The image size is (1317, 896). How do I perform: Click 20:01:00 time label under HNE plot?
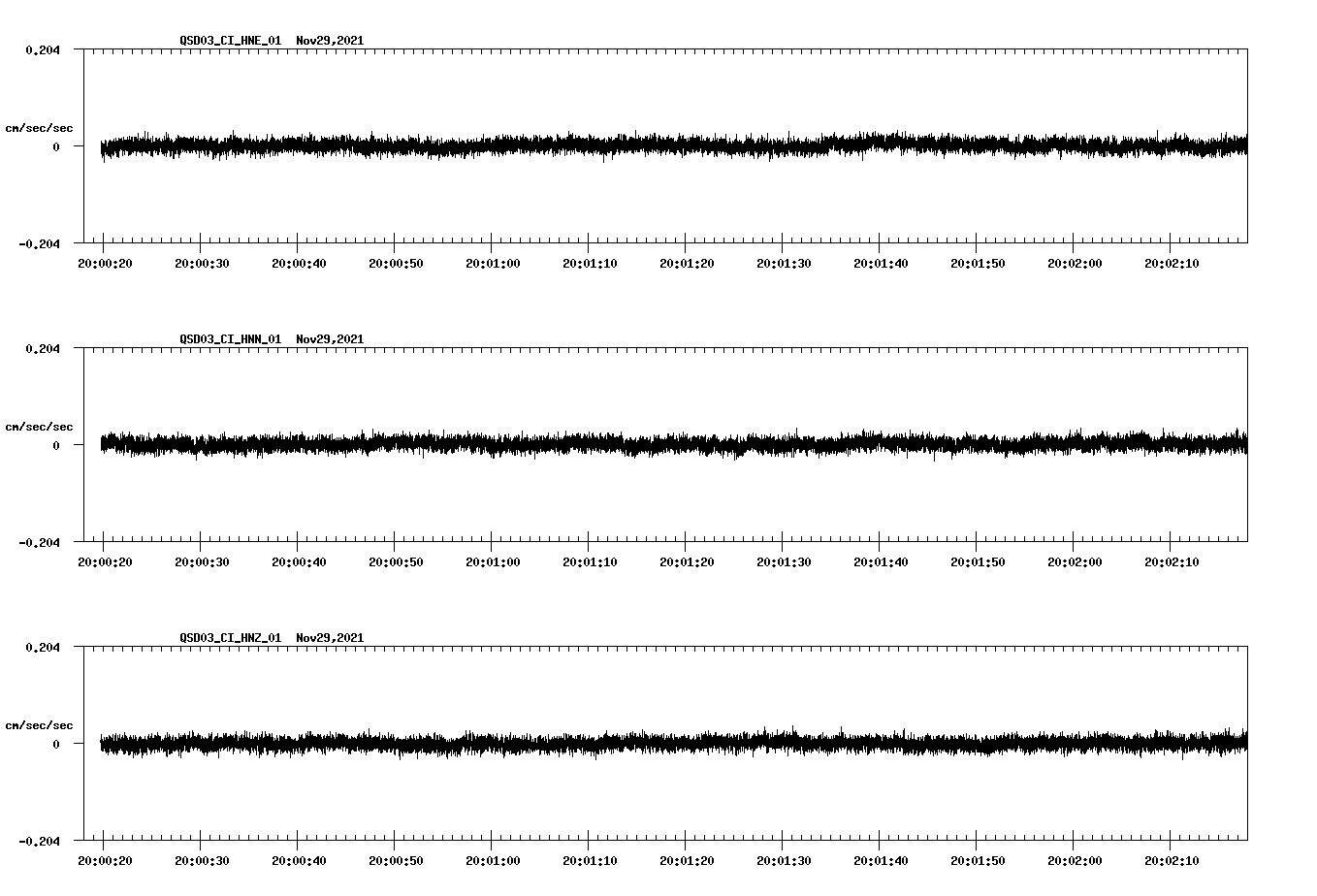pos(493,264)
